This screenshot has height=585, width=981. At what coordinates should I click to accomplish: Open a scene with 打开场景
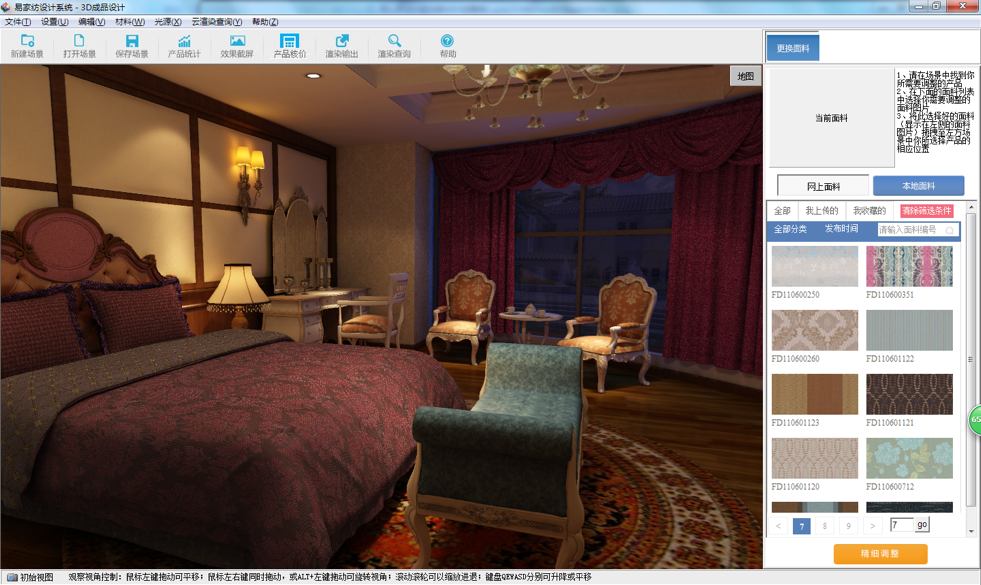click(x=79, y=46)
